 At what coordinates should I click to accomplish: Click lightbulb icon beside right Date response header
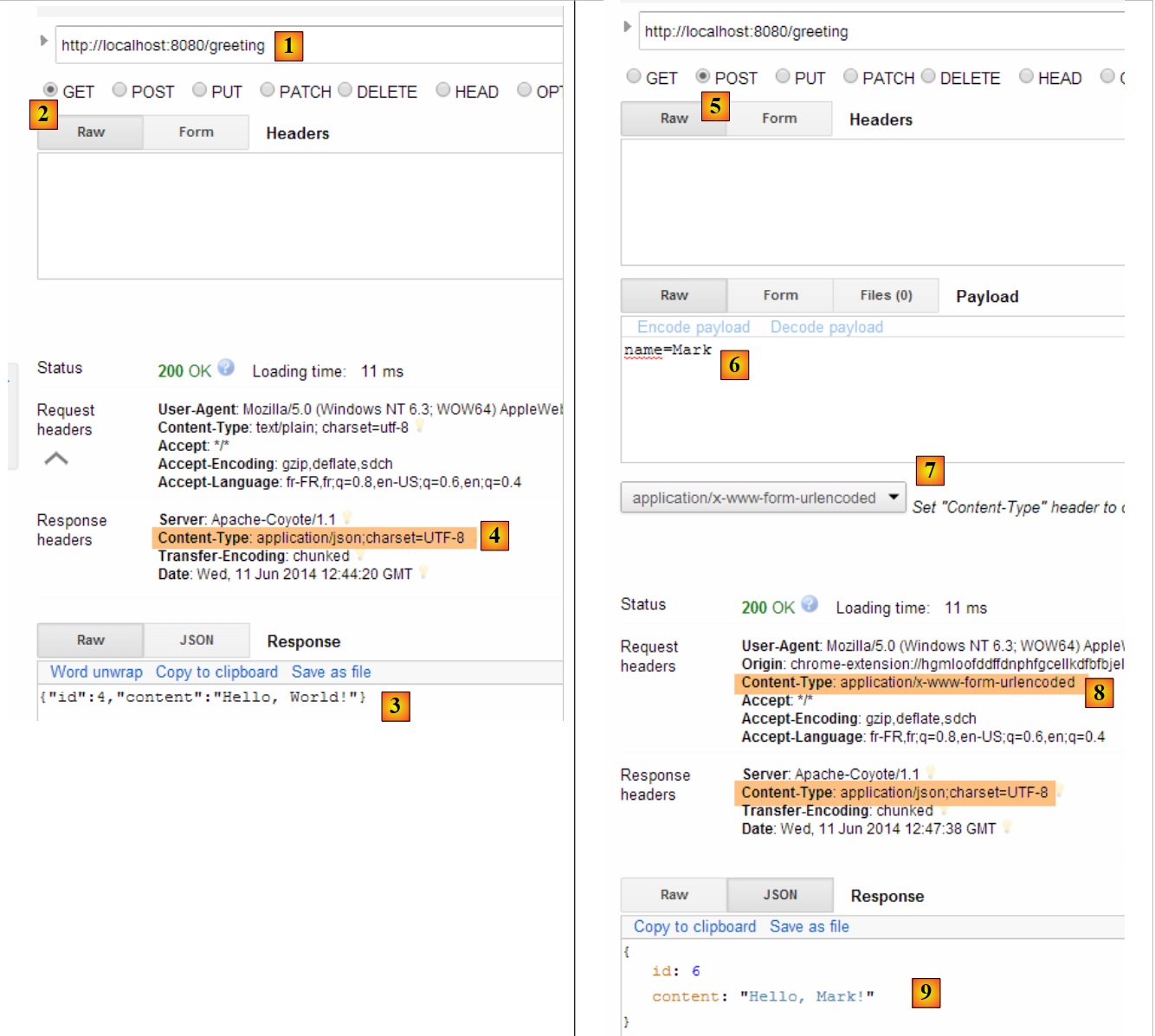[x=1007, y=827]
